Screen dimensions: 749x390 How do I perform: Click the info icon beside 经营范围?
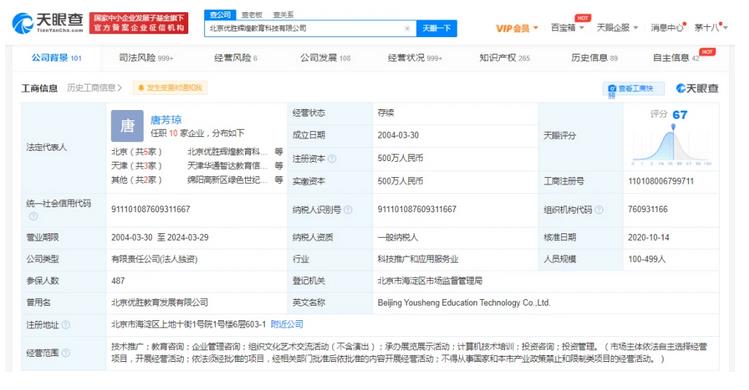coord(66,353)
